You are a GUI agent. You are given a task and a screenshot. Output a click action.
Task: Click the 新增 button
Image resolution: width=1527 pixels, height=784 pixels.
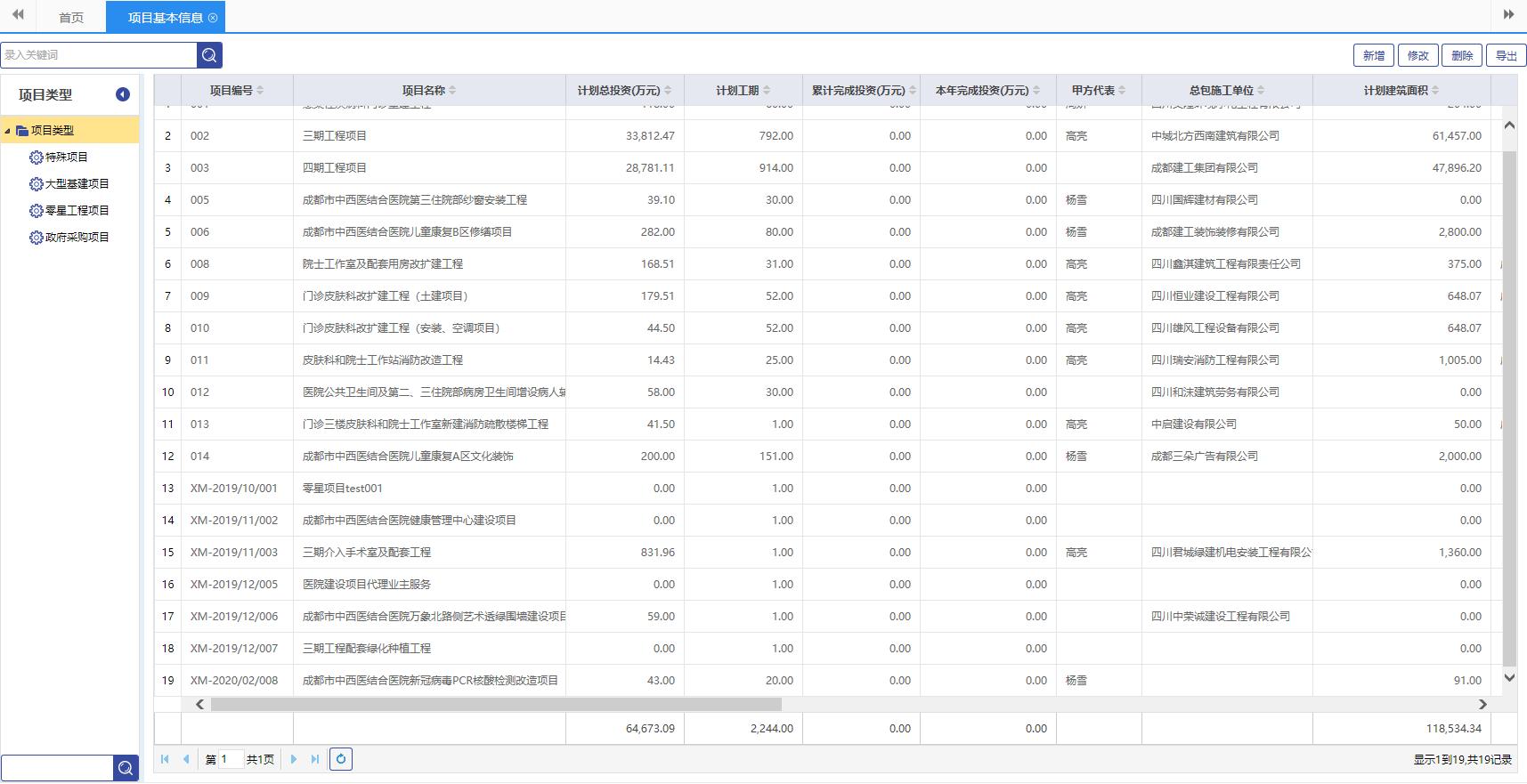pyautogui.click(x=1374, y=55)
